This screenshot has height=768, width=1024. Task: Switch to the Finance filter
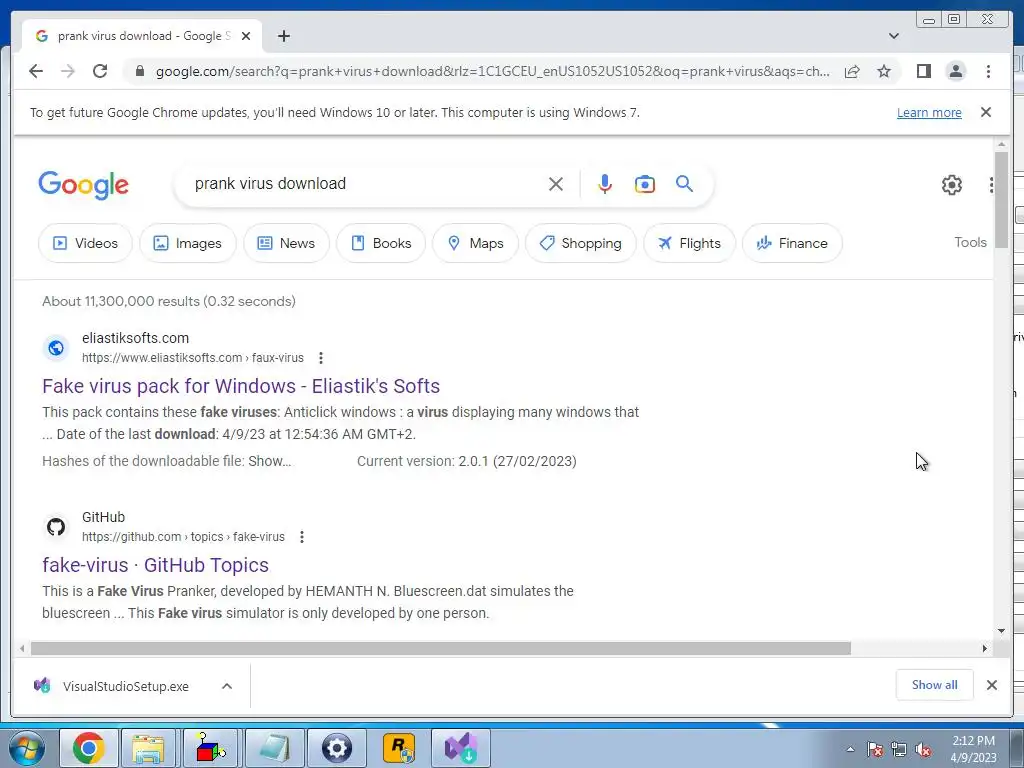click(792, 243)
